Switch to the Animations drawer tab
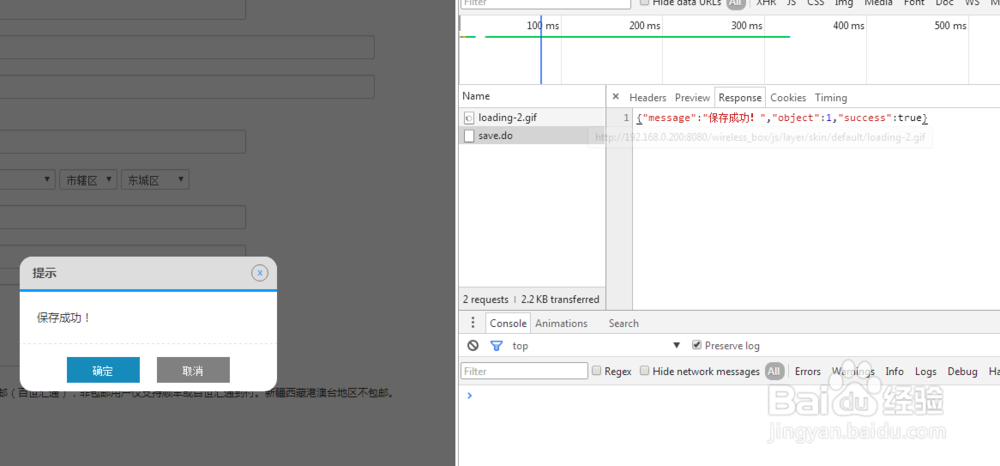Screen dimensions: 1000x466 (x=561, y=323)
